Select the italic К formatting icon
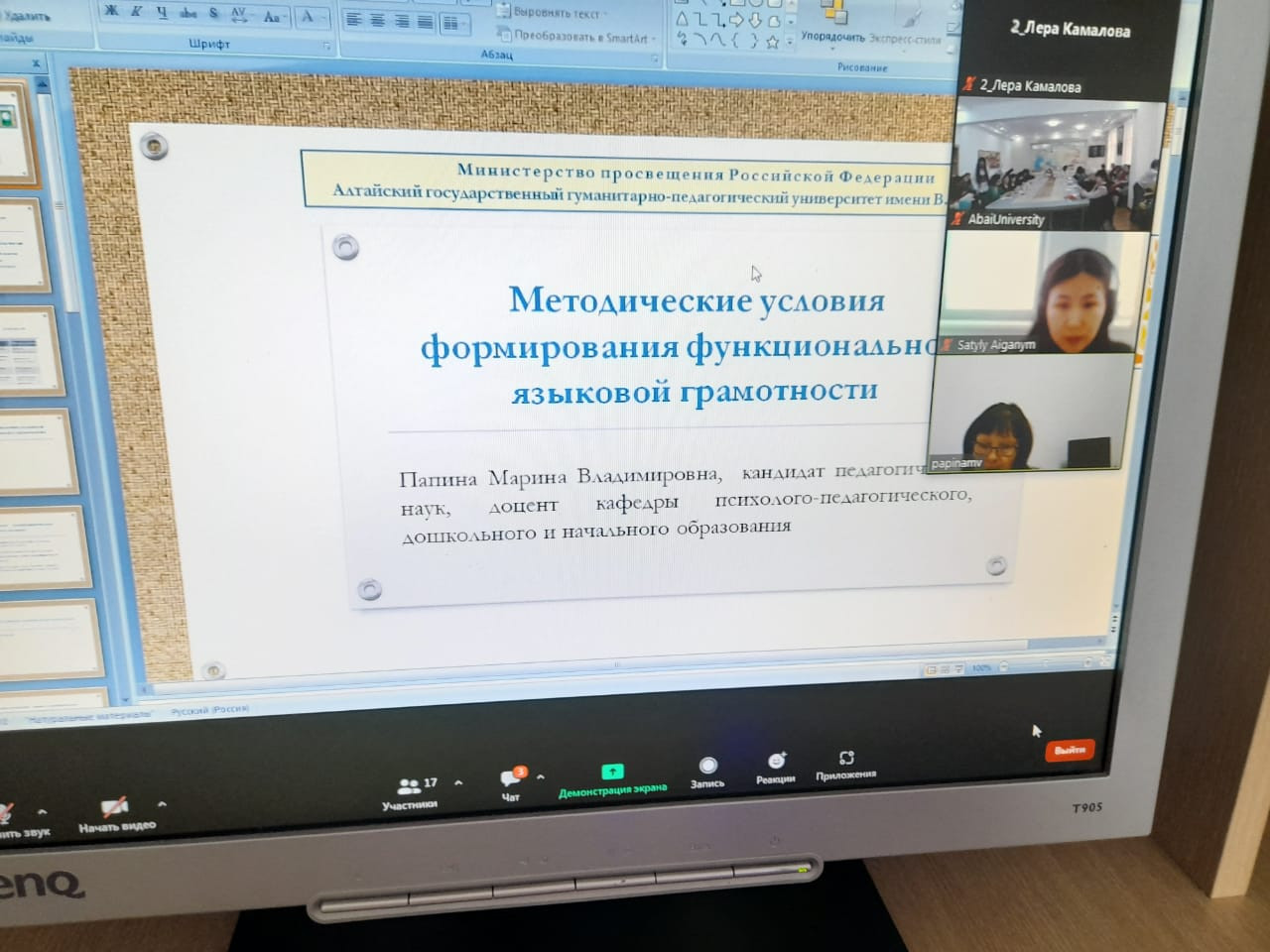 [136, 13]
